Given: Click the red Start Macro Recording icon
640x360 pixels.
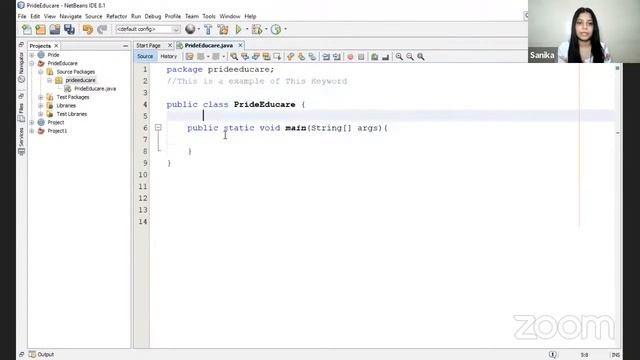Looking at the screenshot, I should coord(350,57).
